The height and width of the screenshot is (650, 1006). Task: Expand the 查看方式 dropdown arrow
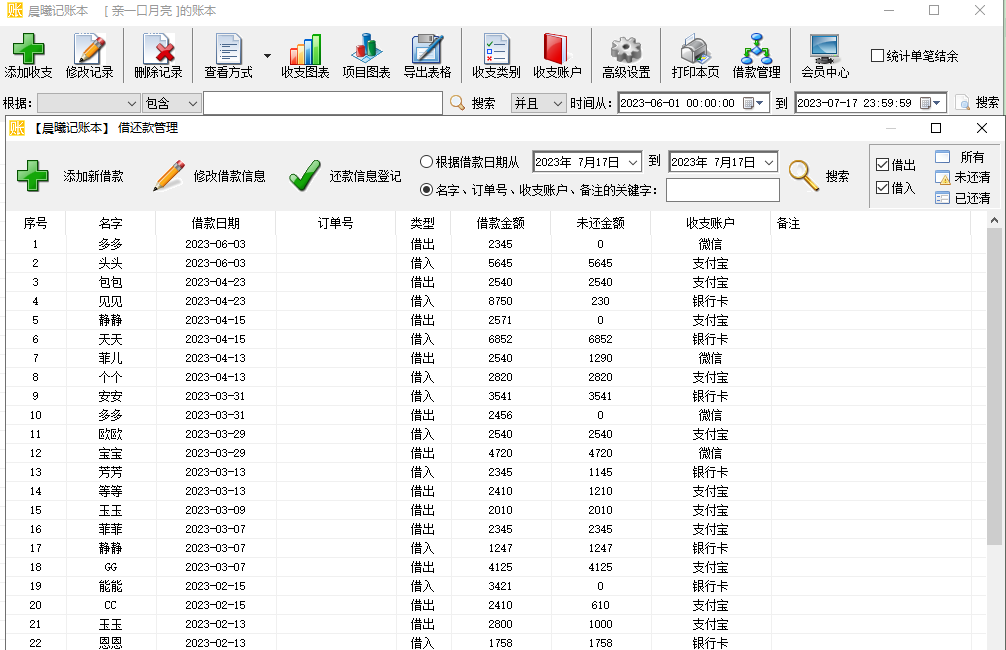point(267,56)
